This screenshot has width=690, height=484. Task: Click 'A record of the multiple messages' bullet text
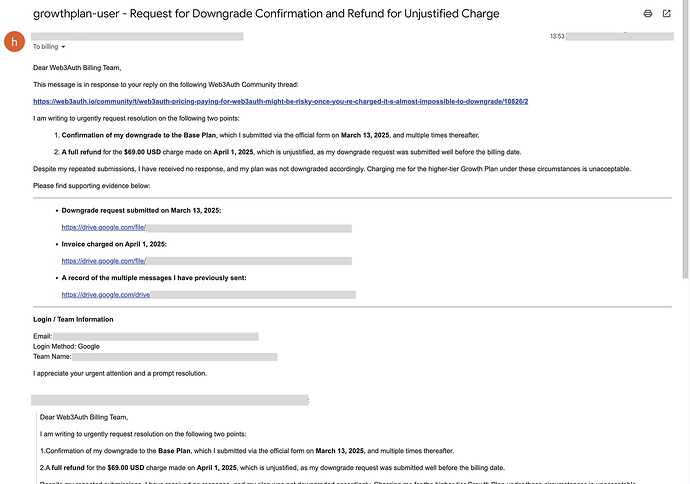click(x=154, y=278)
